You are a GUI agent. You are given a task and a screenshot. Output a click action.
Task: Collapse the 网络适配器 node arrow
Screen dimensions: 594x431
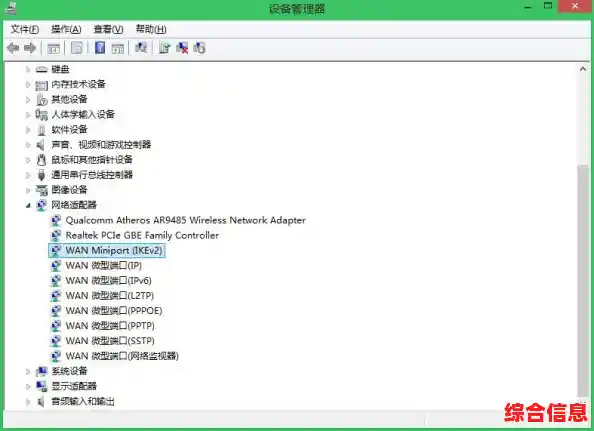pyautogui.click(x=28, y=205)
